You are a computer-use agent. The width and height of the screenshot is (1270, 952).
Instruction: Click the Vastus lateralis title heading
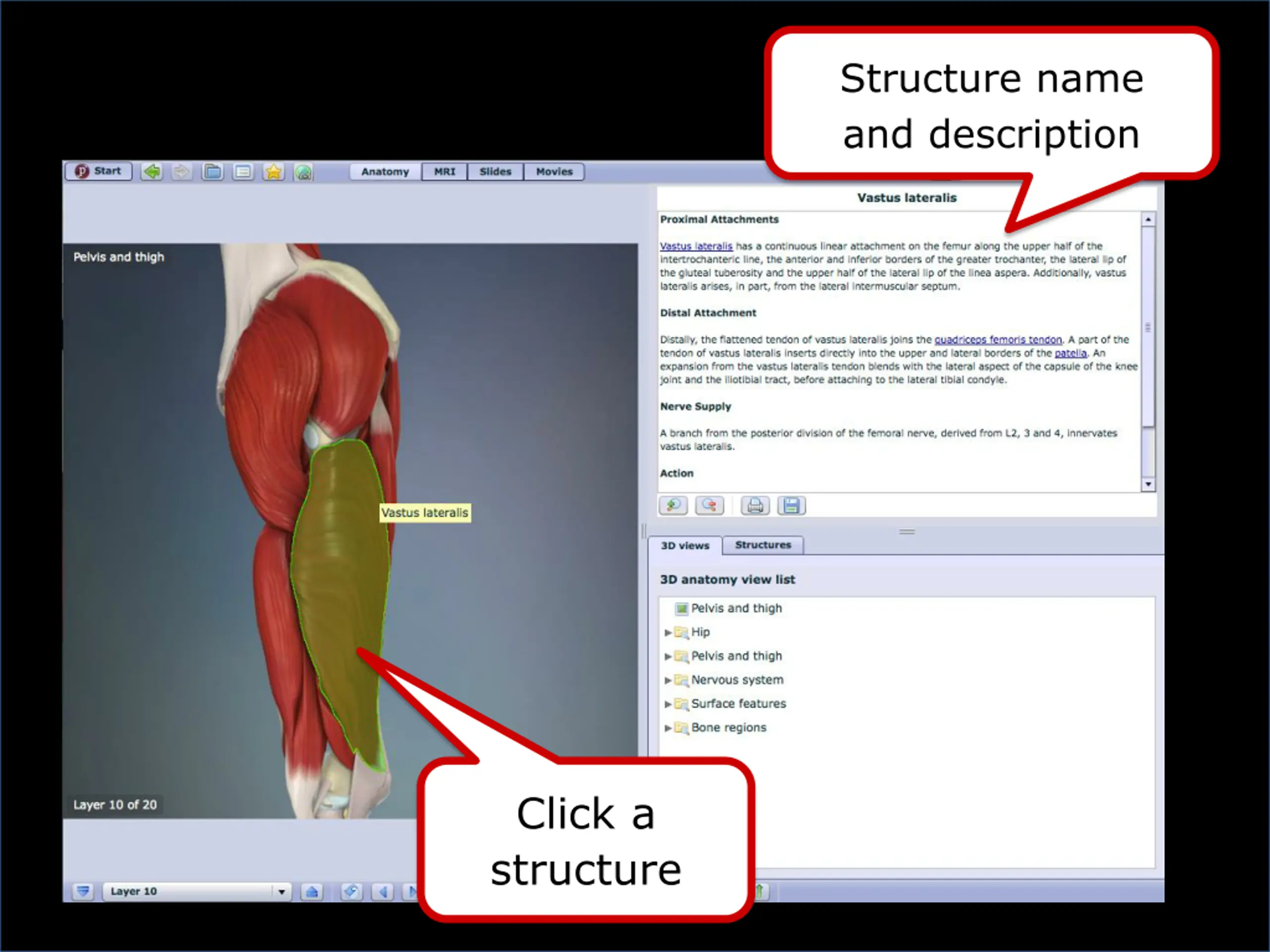click(x=906, y=198)
